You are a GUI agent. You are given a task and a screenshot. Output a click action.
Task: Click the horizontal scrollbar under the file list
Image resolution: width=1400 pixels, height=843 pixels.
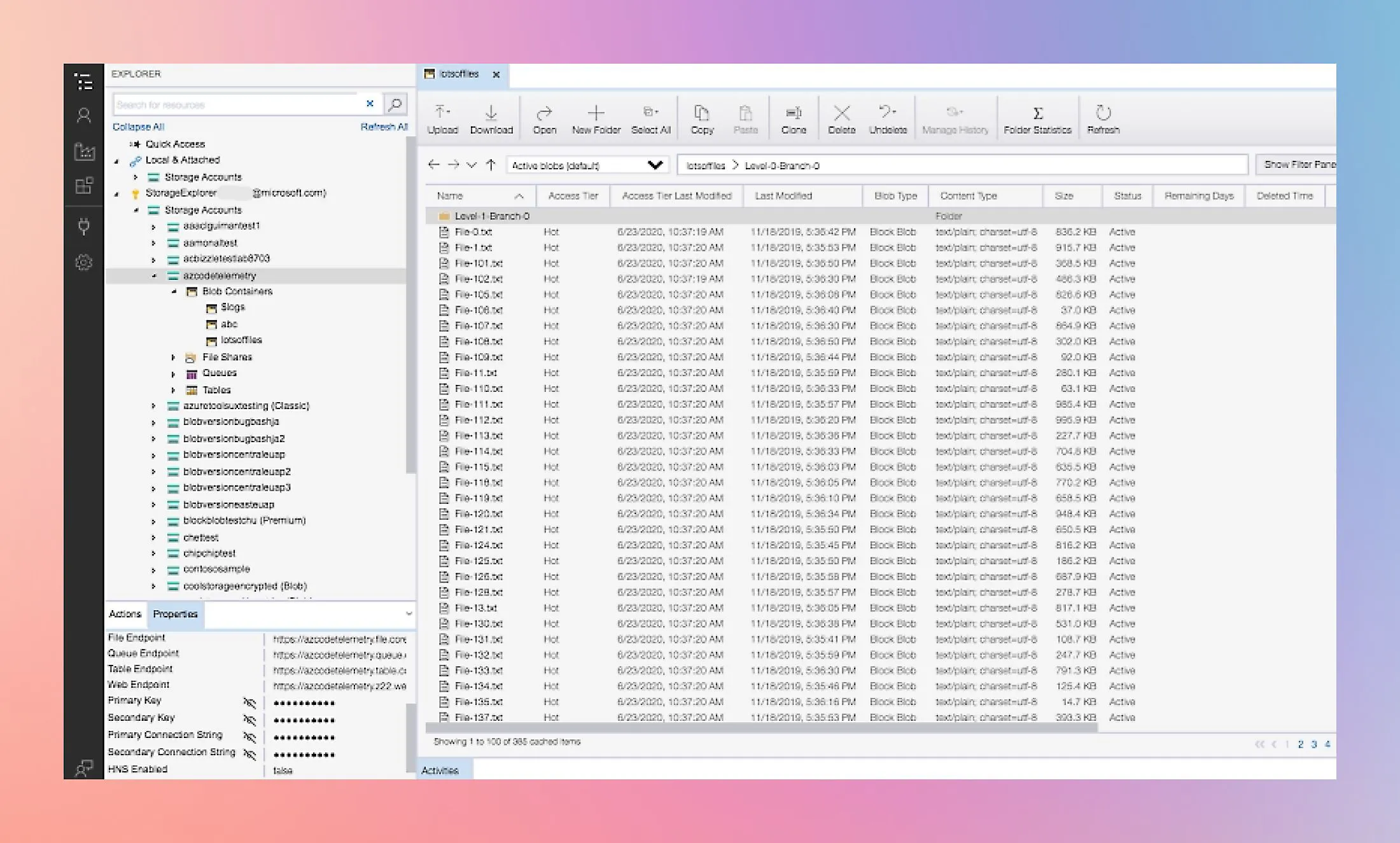click(760, 727)
